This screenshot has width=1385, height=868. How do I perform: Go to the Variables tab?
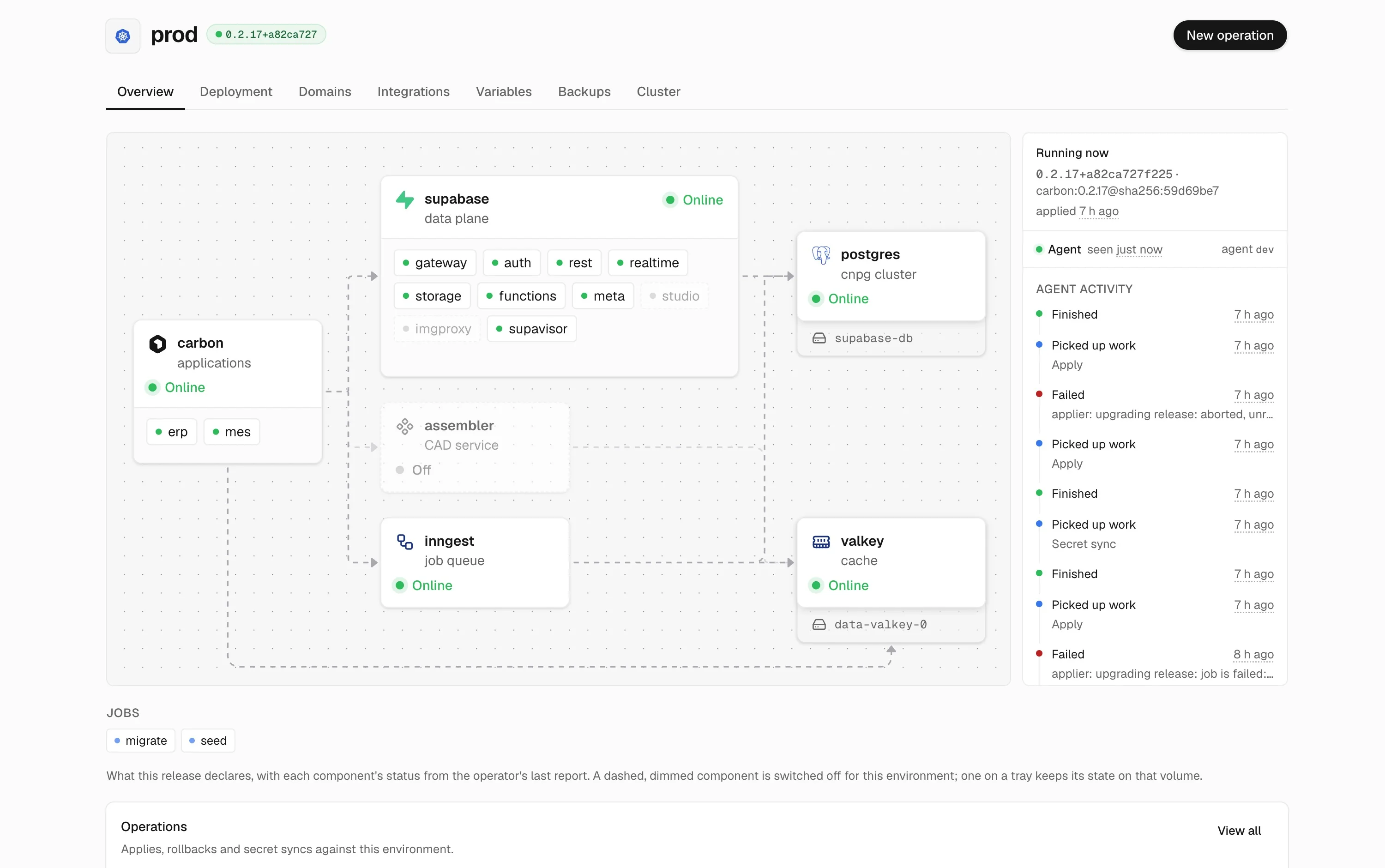tap(503, 91)
